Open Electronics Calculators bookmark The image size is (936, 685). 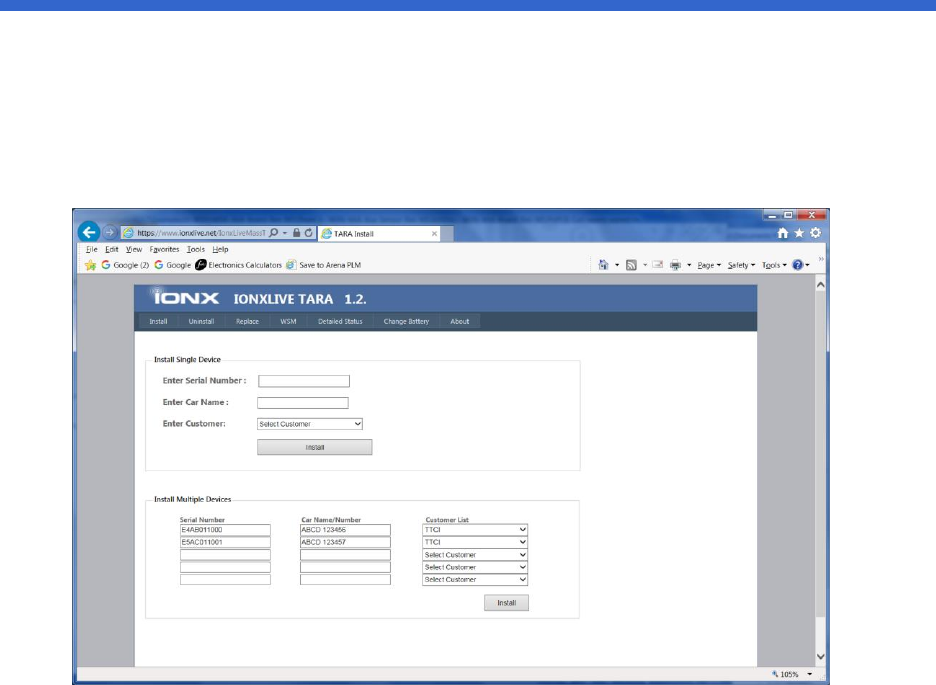click(239, 265)
